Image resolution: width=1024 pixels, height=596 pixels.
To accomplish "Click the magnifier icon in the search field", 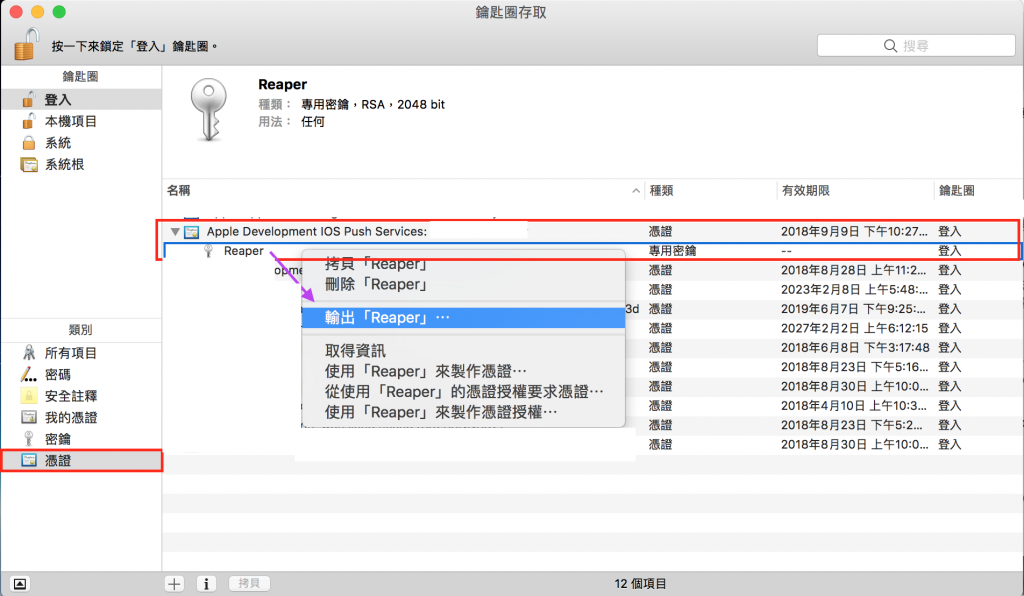I will pos(890,46).
